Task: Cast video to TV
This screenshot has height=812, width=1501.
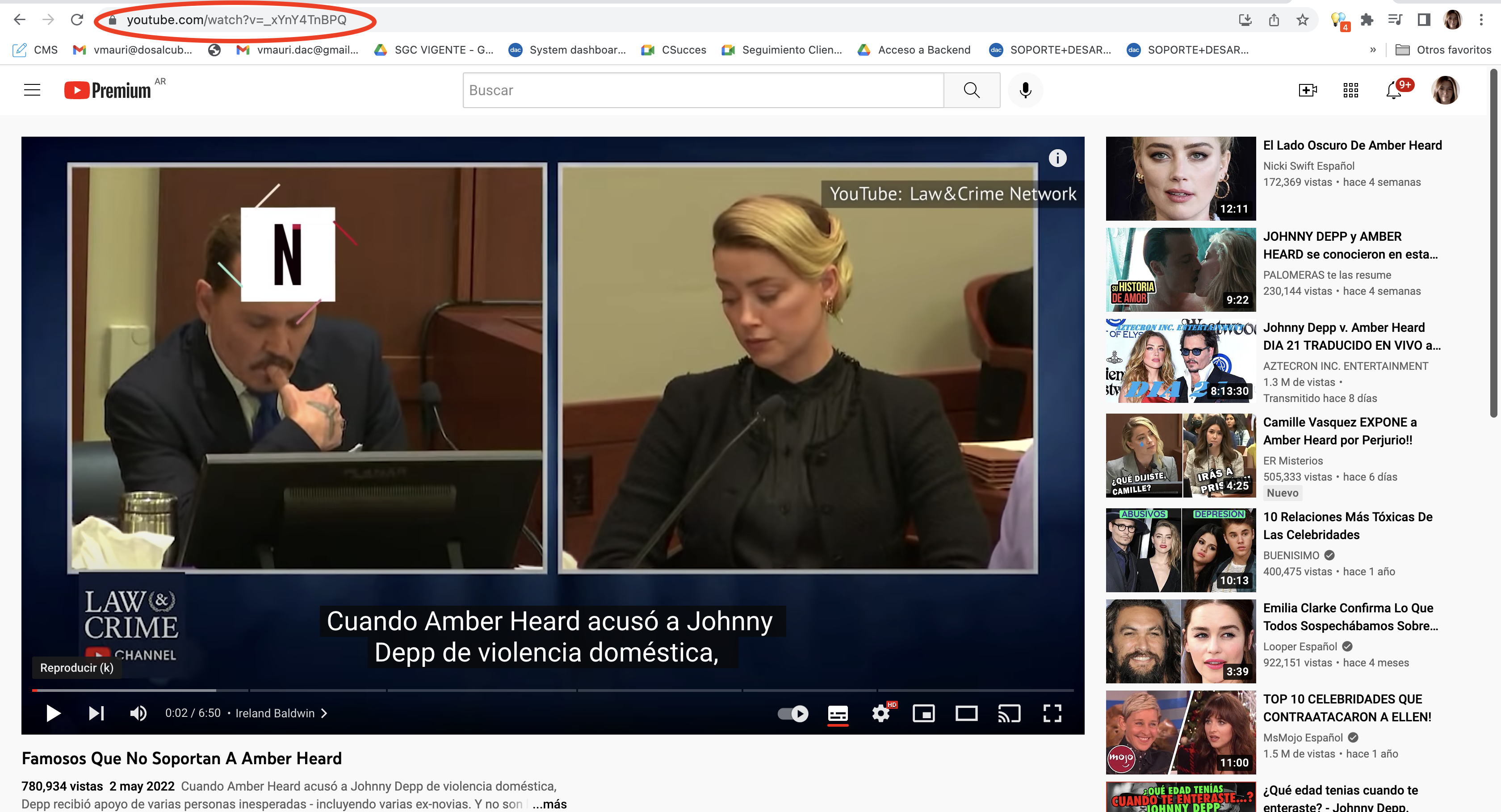Action: (1009, 713)
